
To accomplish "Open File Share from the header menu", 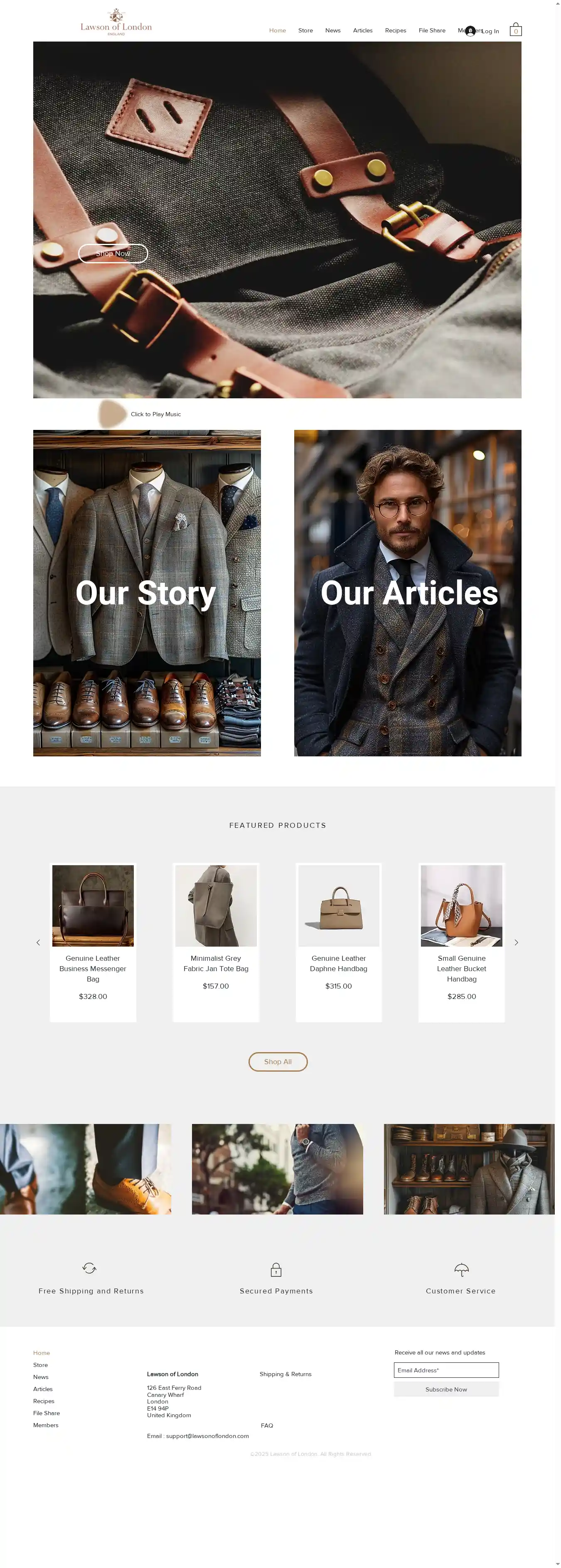I will [432, 30].
